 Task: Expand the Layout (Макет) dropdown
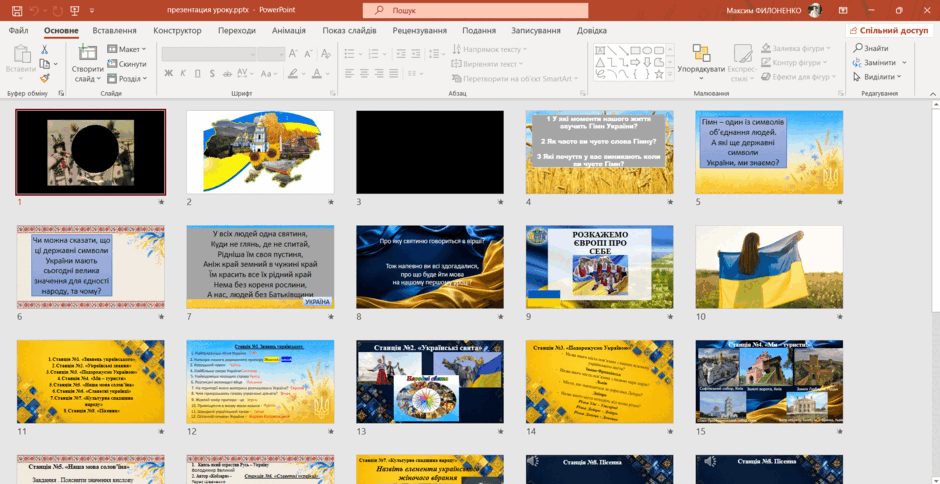click(126, 49)
